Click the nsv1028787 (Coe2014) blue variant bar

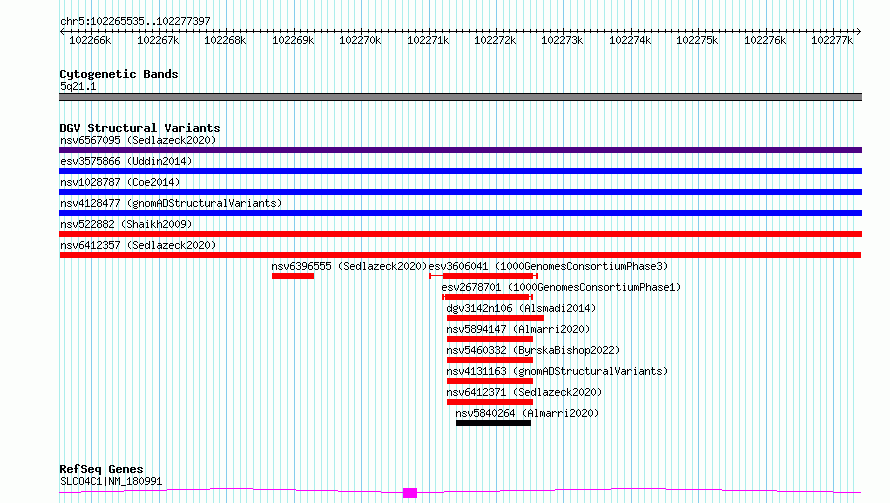coord(460,192)
